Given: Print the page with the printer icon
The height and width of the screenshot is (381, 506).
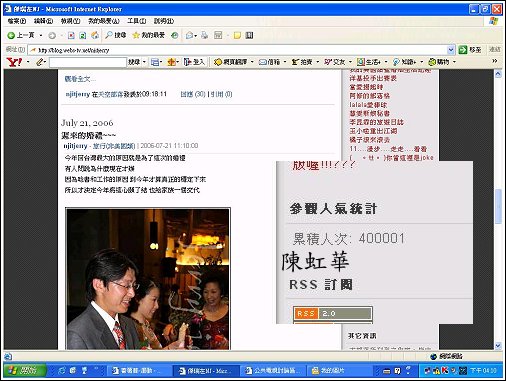Looking at the screenshot, I should [204, 35].
